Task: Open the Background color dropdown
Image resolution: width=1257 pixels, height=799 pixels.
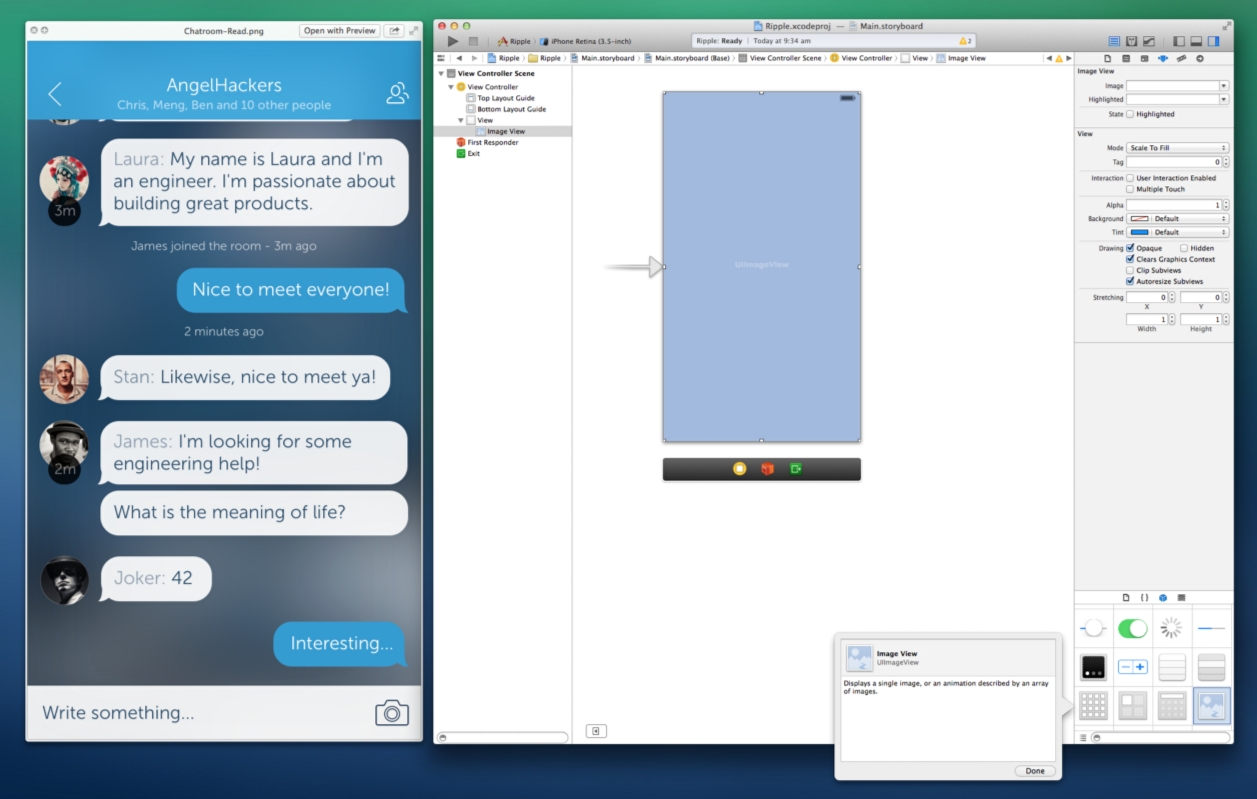Action: point(1178,218)
